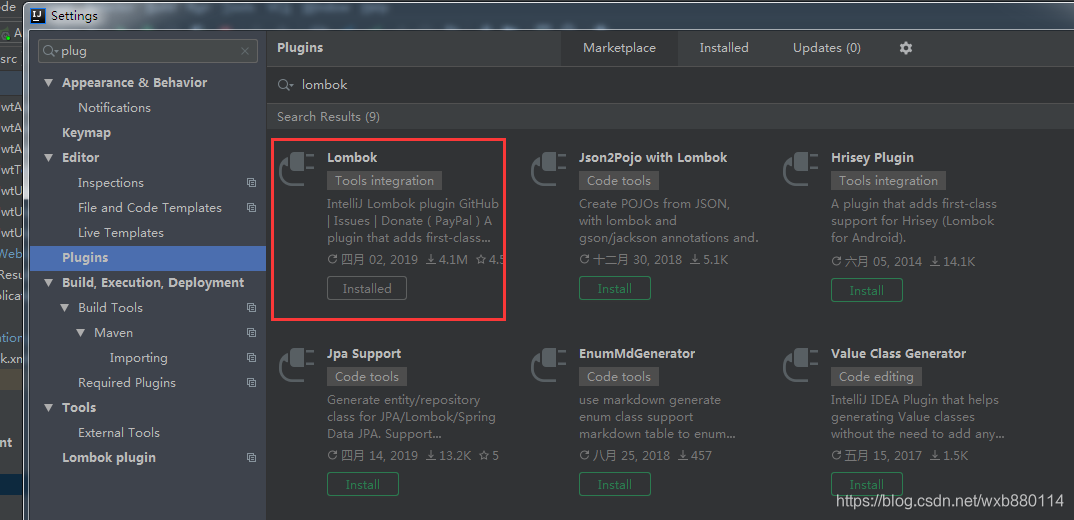Click Tools integration tag under Lombok

coord(384,181)
